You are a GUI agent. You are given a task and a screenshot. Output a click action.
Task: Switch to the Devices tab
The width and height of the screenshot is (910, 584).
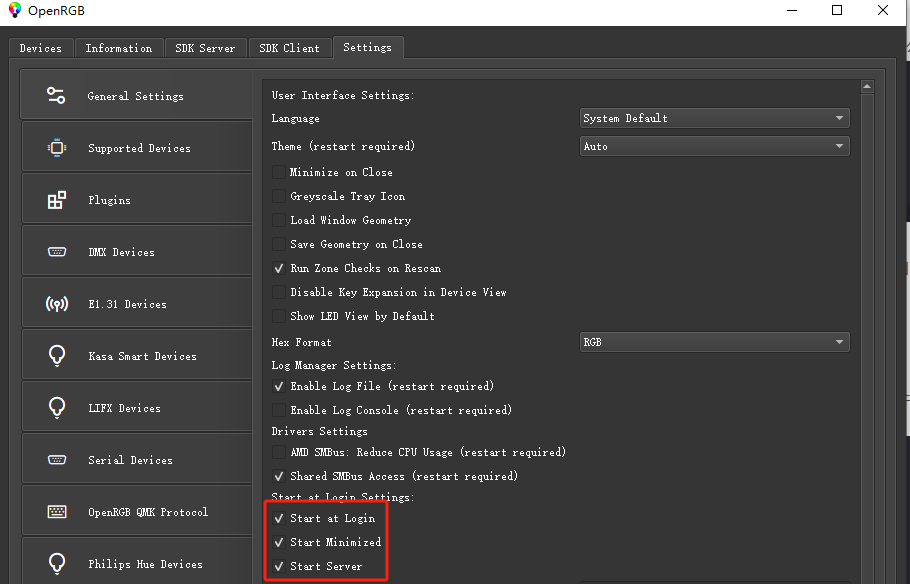[x=41, y=48]
